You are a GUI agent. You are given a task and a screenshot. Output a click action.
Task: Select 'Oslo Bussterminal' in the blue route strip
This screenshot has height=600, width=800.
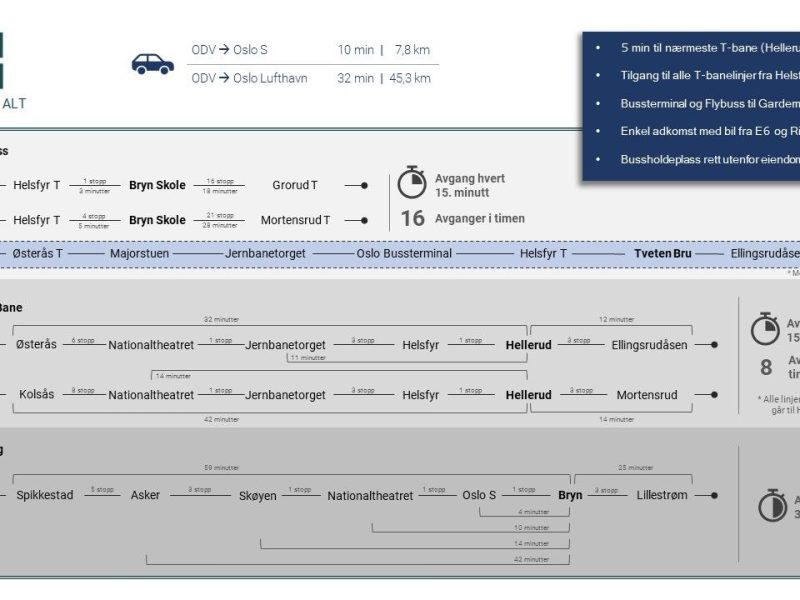coord(404,254)
